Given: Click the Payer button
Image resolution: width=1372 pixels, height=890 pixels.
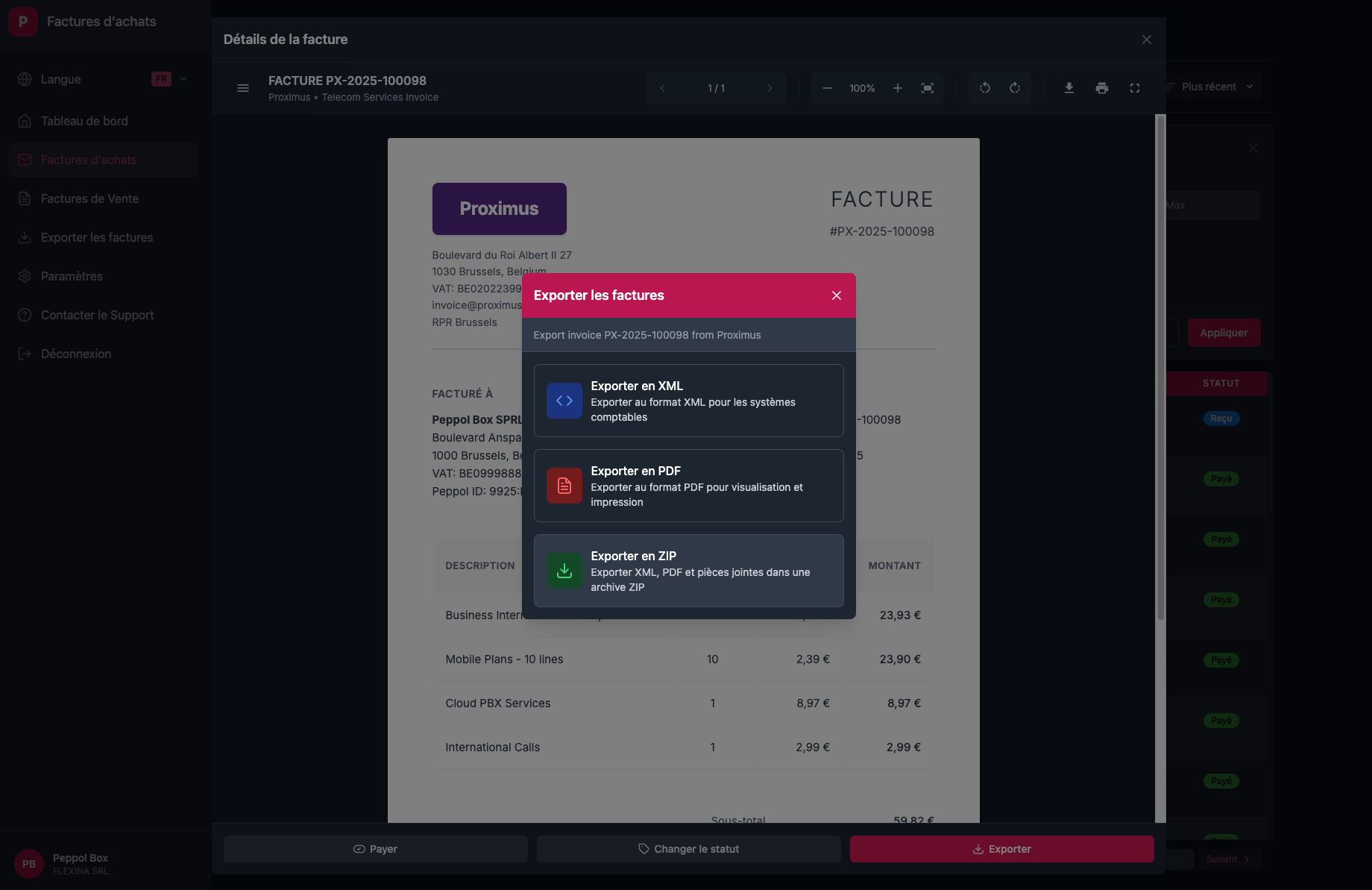Looking at the screenshot, I should pos(376,849).
